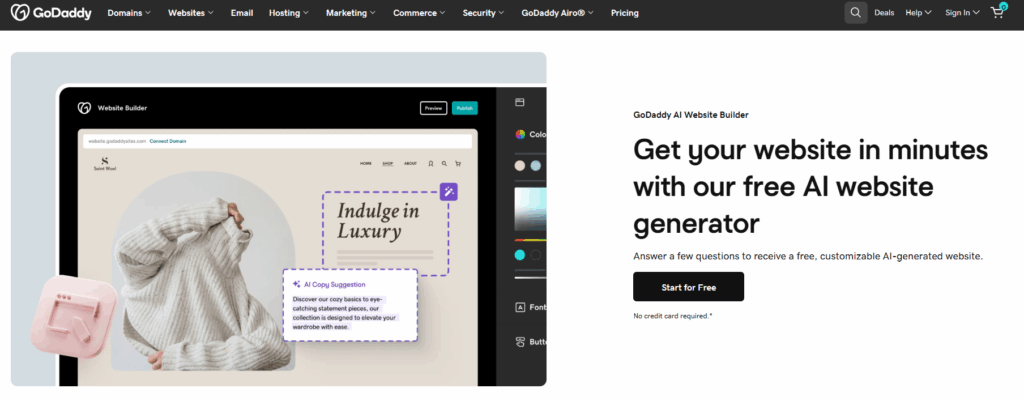Viewport: 1024px width, 401px height.
Task: Click the main headline about AI website generator
Action: (x=810, y=187)
